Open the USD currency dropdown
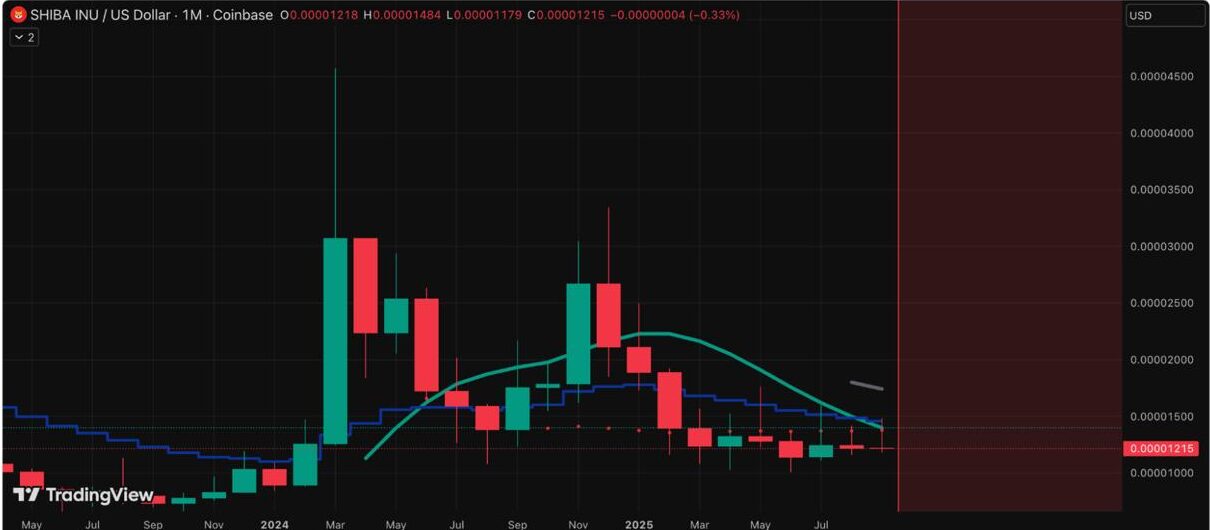Viewport: 1210px width, 530px height. pos(1164,16)
